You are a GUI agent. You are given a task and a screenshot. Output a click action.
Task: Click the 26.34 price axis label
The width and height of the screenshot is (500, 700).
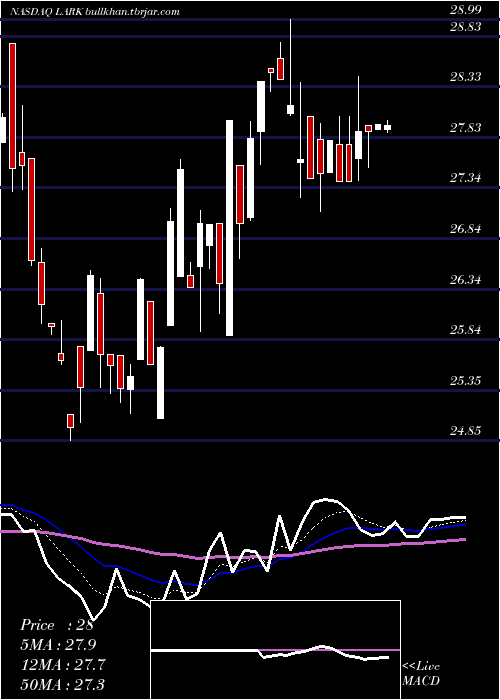[x=465, y=280]
